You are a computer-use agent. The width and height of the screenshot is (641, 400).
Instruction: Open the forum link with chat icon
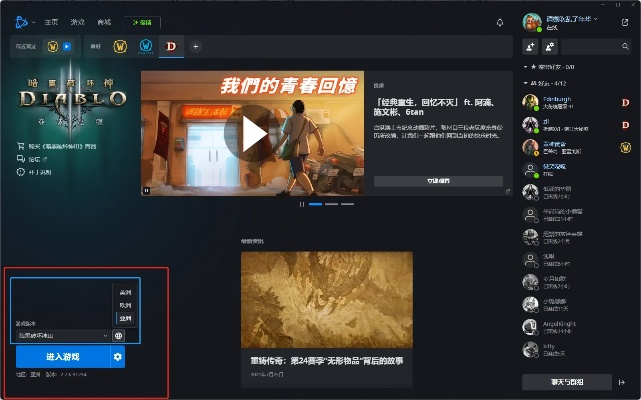[32, 159]
